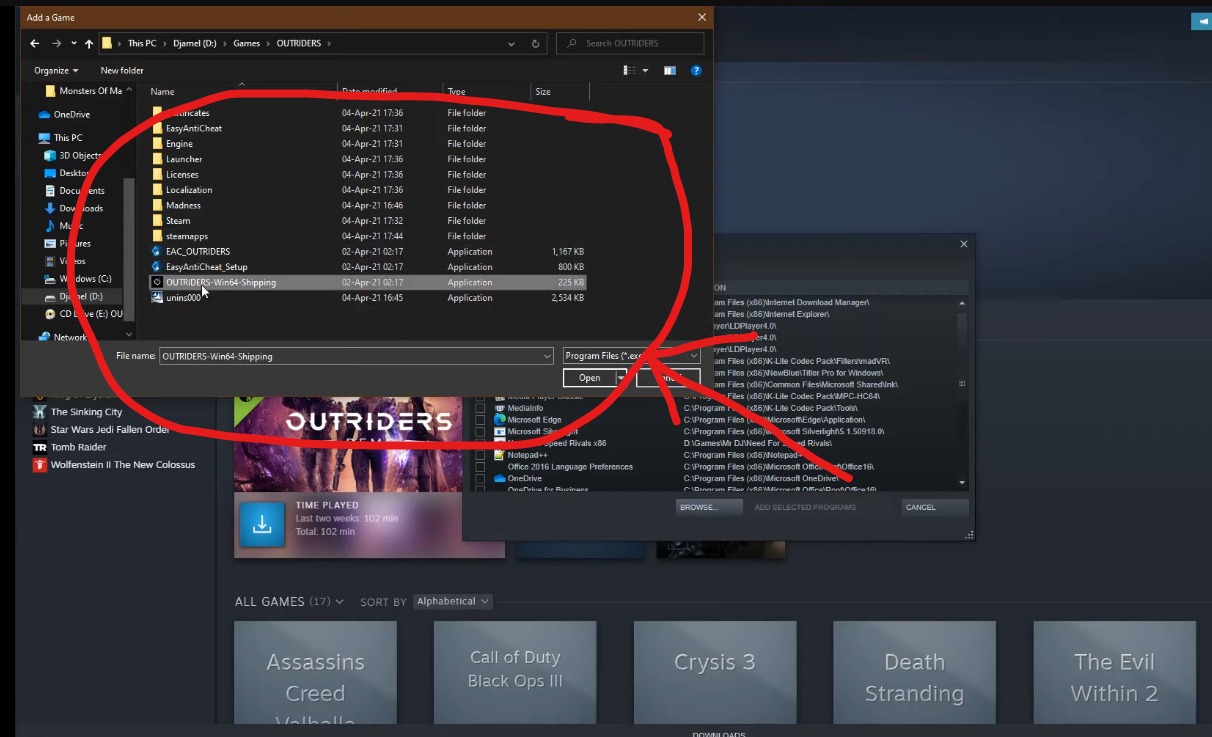Click the Djamel (D:) breadcrumb segment
This screenshot has width=1212, height=737.
(192, 44)
